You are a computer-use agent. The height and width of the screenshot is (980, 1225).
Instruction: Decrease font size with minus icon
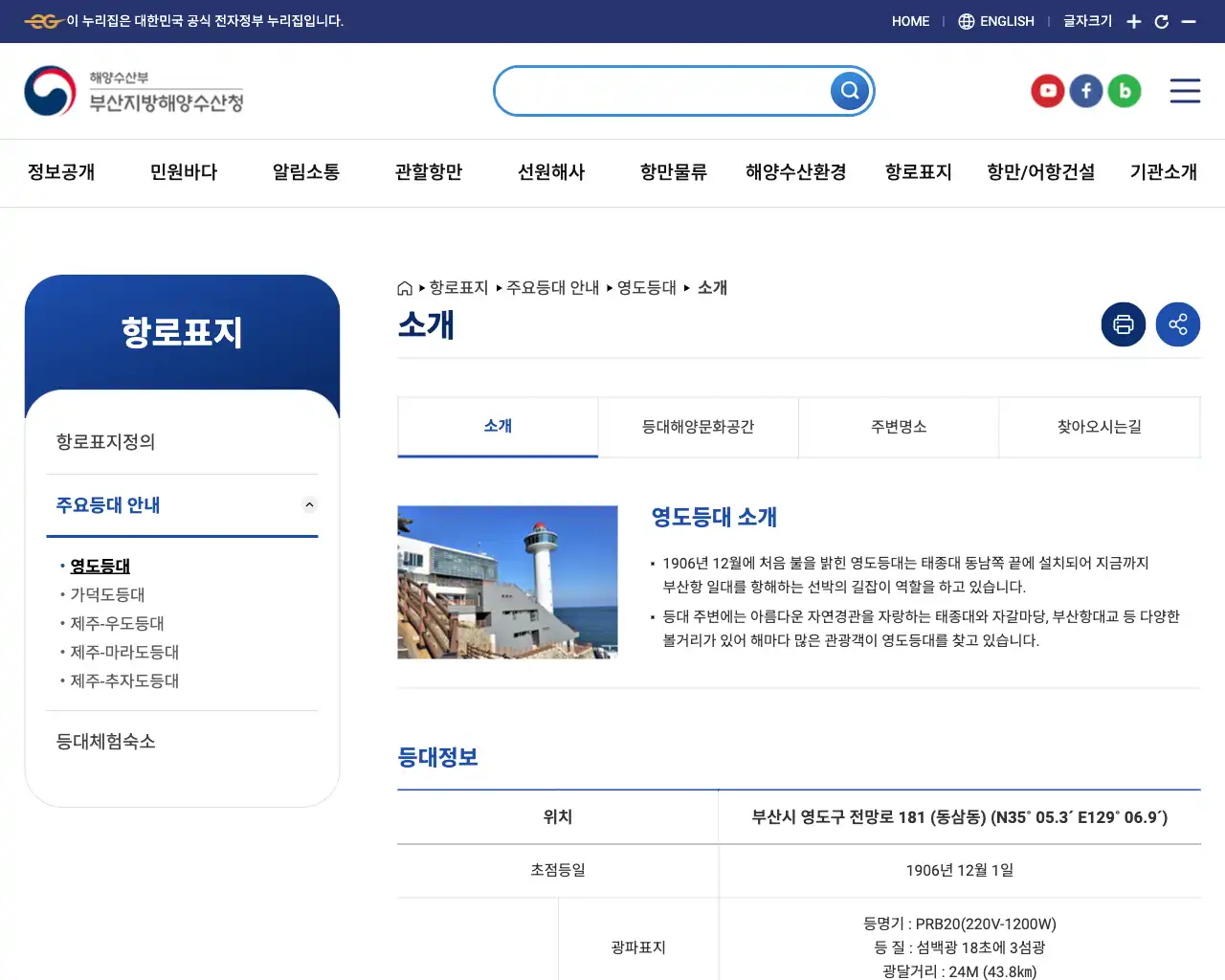1189,21
